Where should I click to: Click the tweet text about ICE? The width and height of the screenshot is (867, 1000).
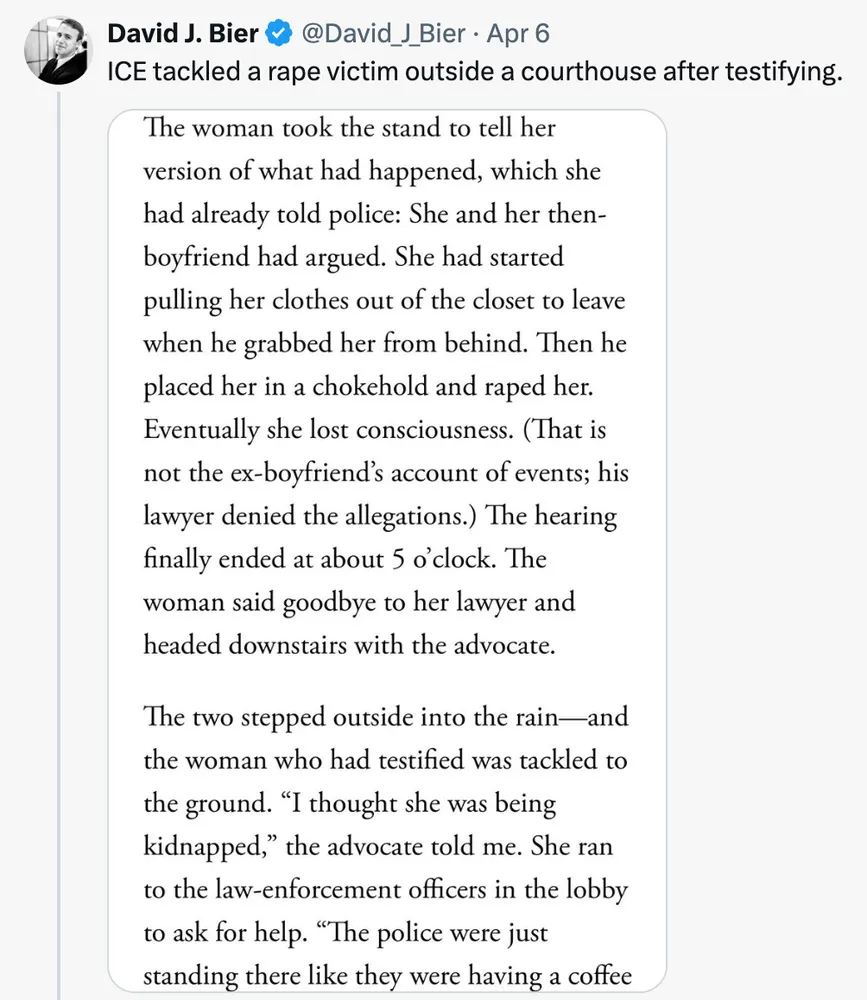470,72
